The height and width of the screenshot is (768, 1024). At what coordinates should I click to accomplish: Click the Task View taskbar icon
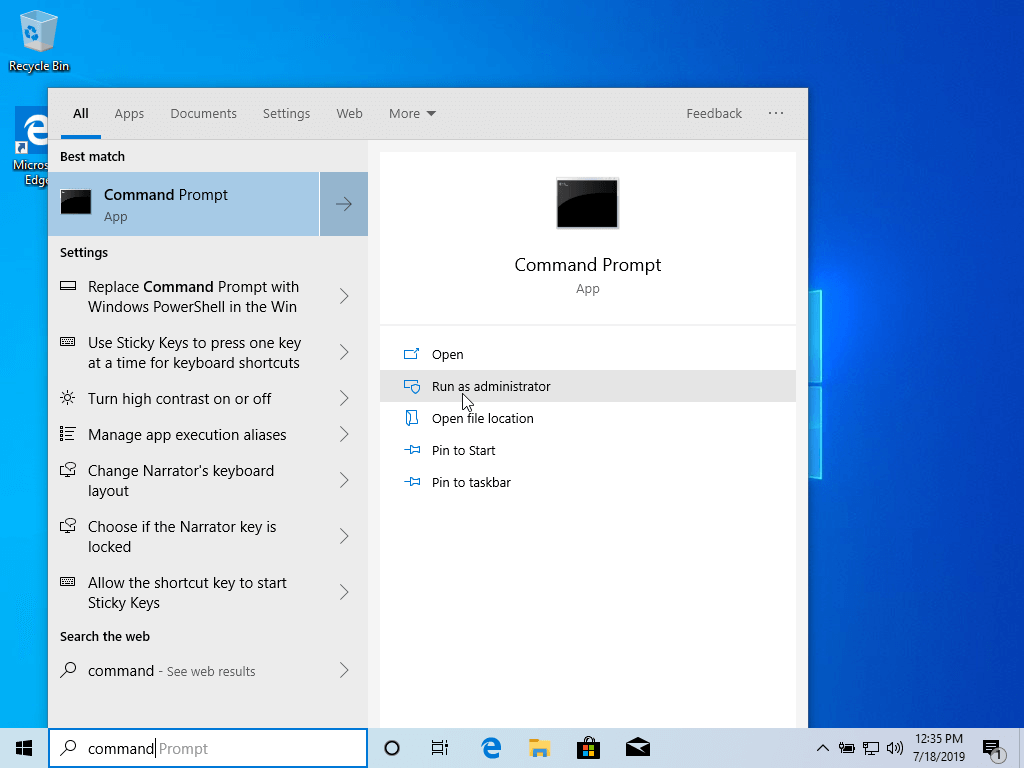tap(439, 747)
